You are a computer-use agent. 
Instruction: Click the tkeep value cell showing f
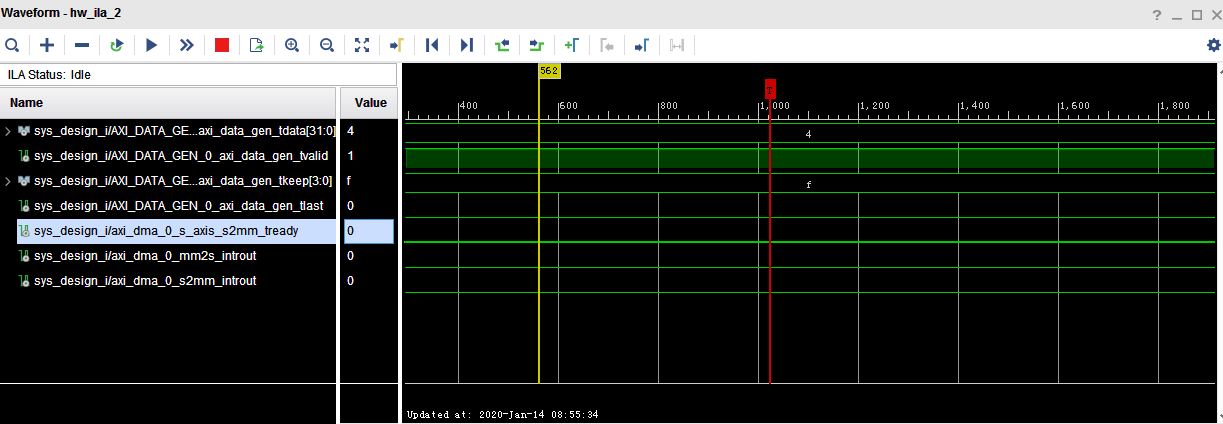(369, 181)
